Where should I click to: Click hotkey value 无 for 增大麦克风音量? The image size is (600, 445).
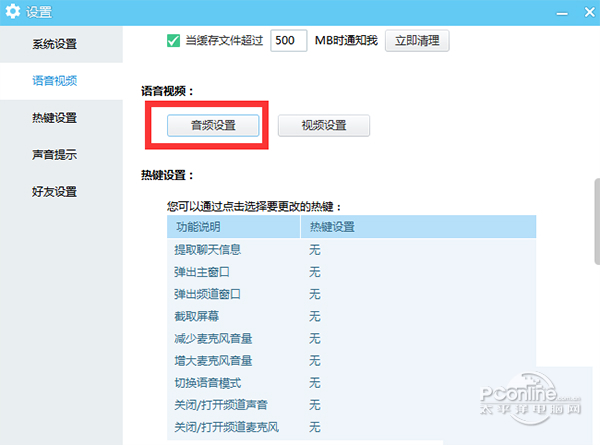[x=315, y=361]
